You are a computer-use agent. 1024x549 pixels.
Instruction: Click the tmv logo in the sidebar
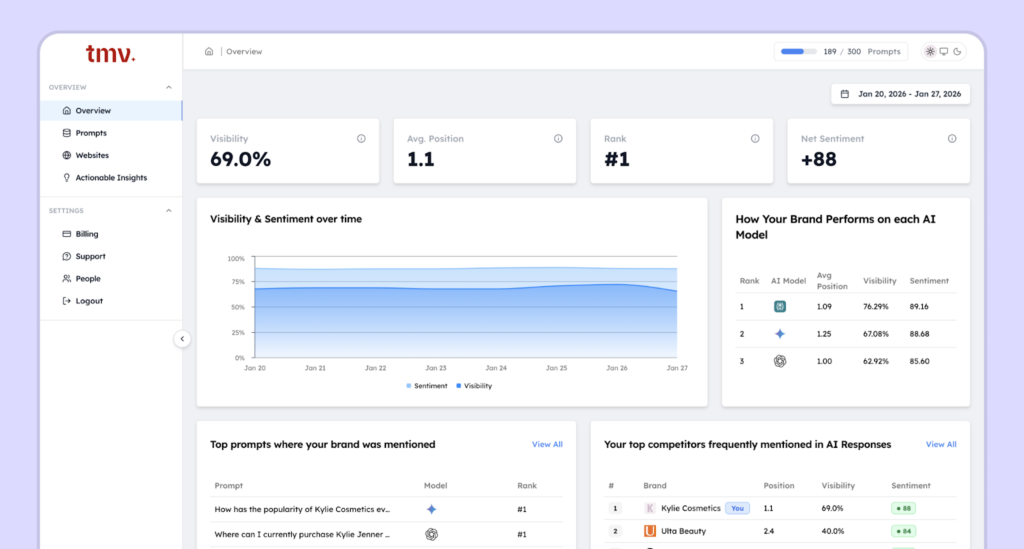110,53
